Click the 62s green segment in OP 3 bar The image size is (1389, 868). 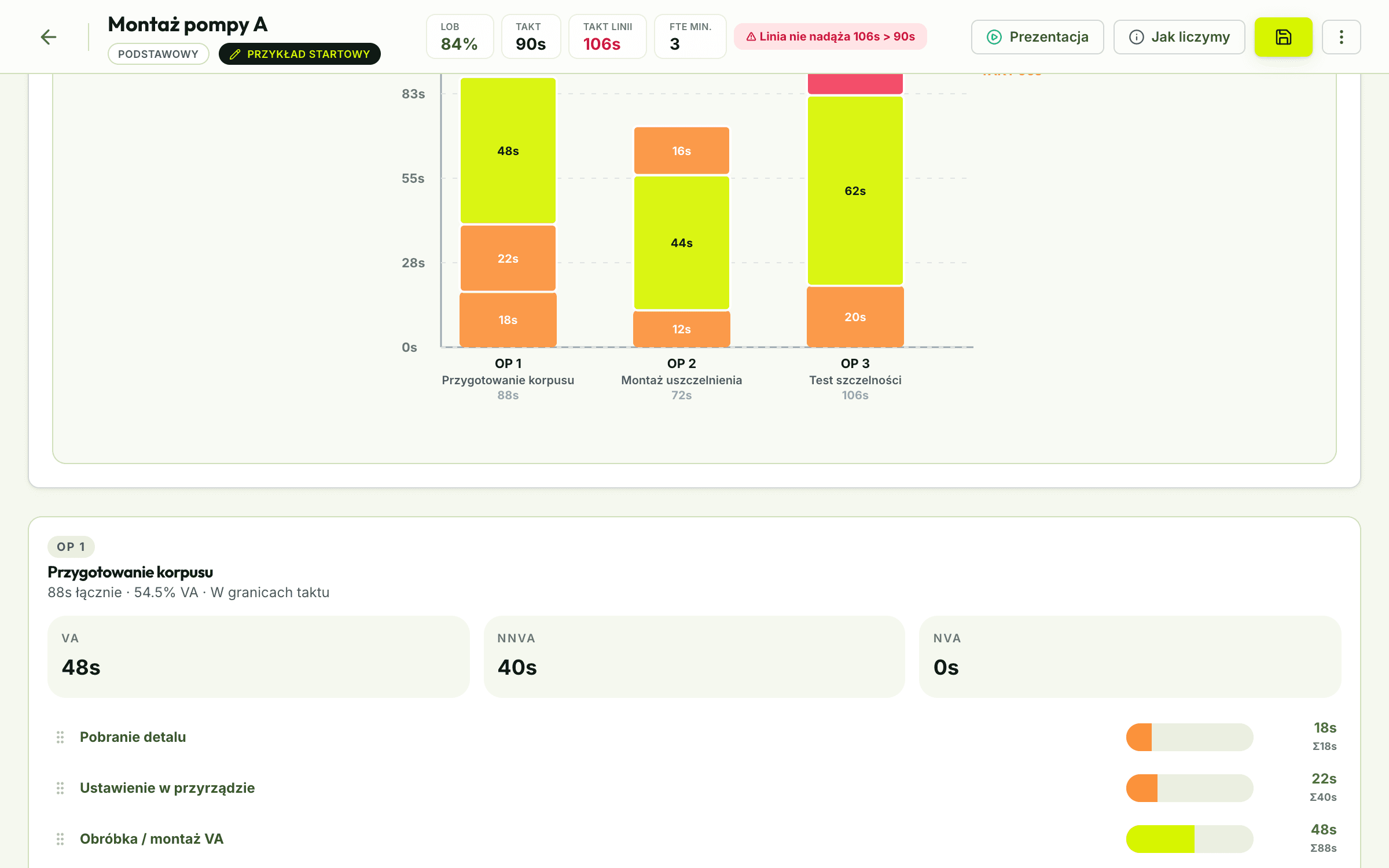pyautogui.click(x=855, y=190)
